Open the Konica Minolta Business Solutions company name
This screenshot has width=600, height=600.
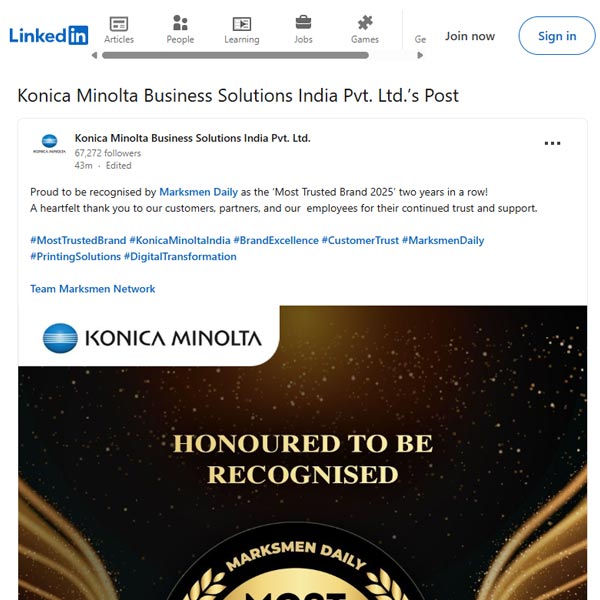click(192, 138)
